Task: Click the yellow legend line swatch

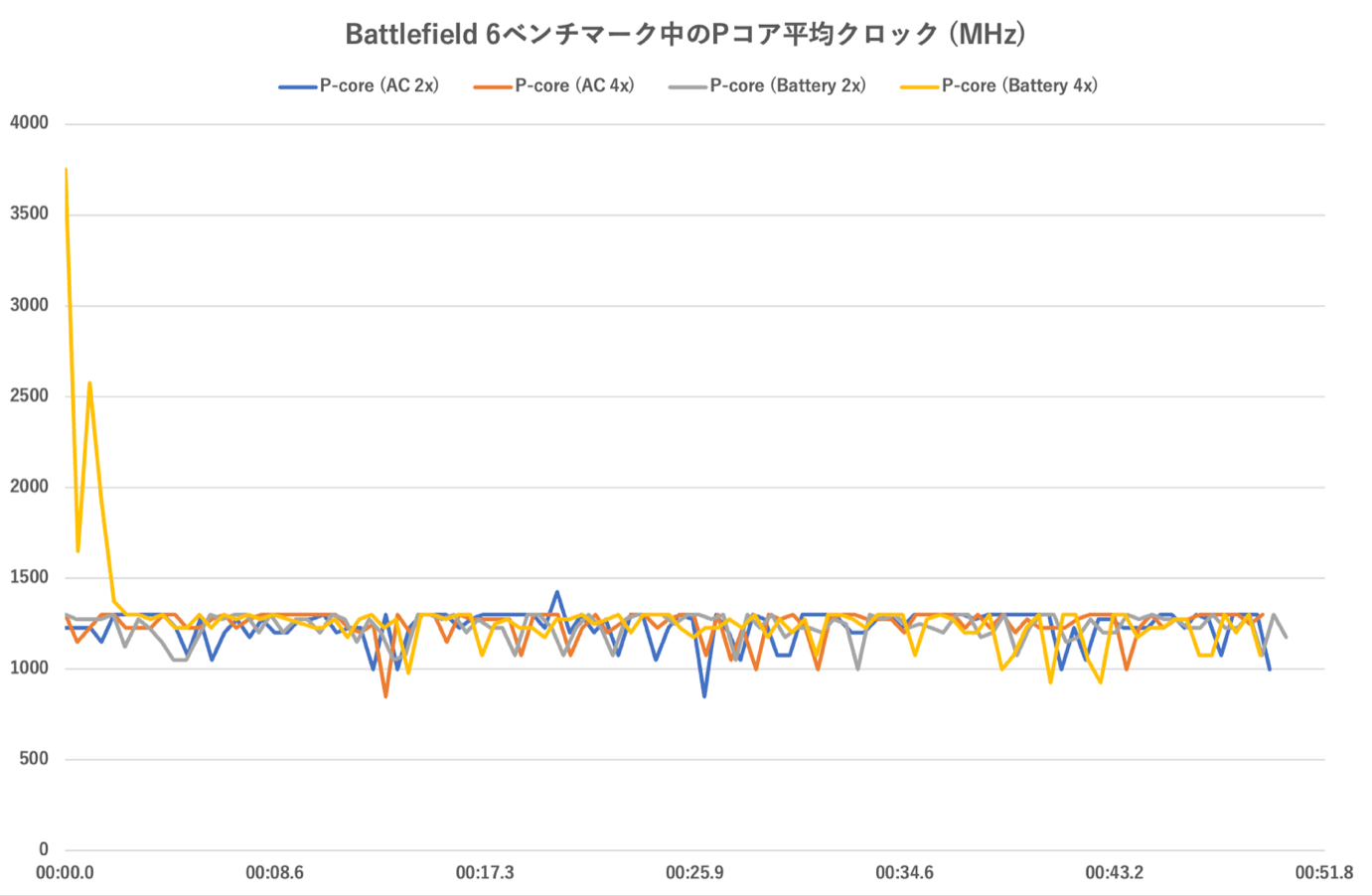Action: (x=919, y=87)
